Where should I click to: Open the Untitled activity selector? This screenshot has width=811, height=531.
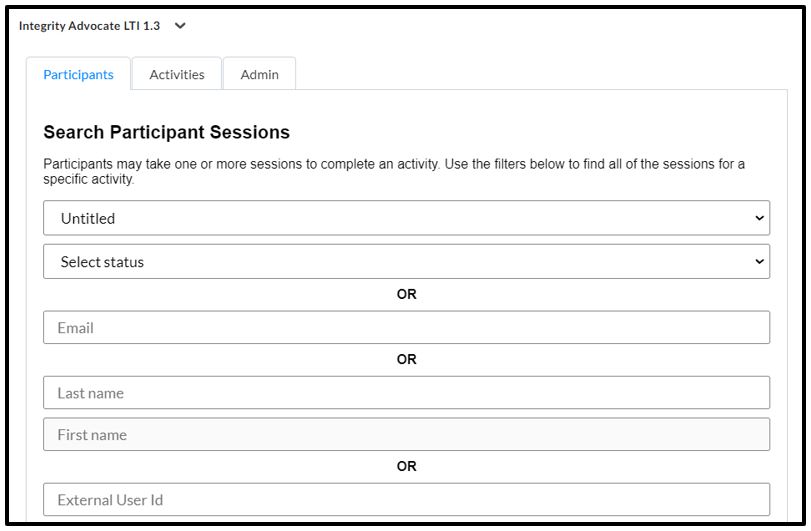[x=400, y=218]
